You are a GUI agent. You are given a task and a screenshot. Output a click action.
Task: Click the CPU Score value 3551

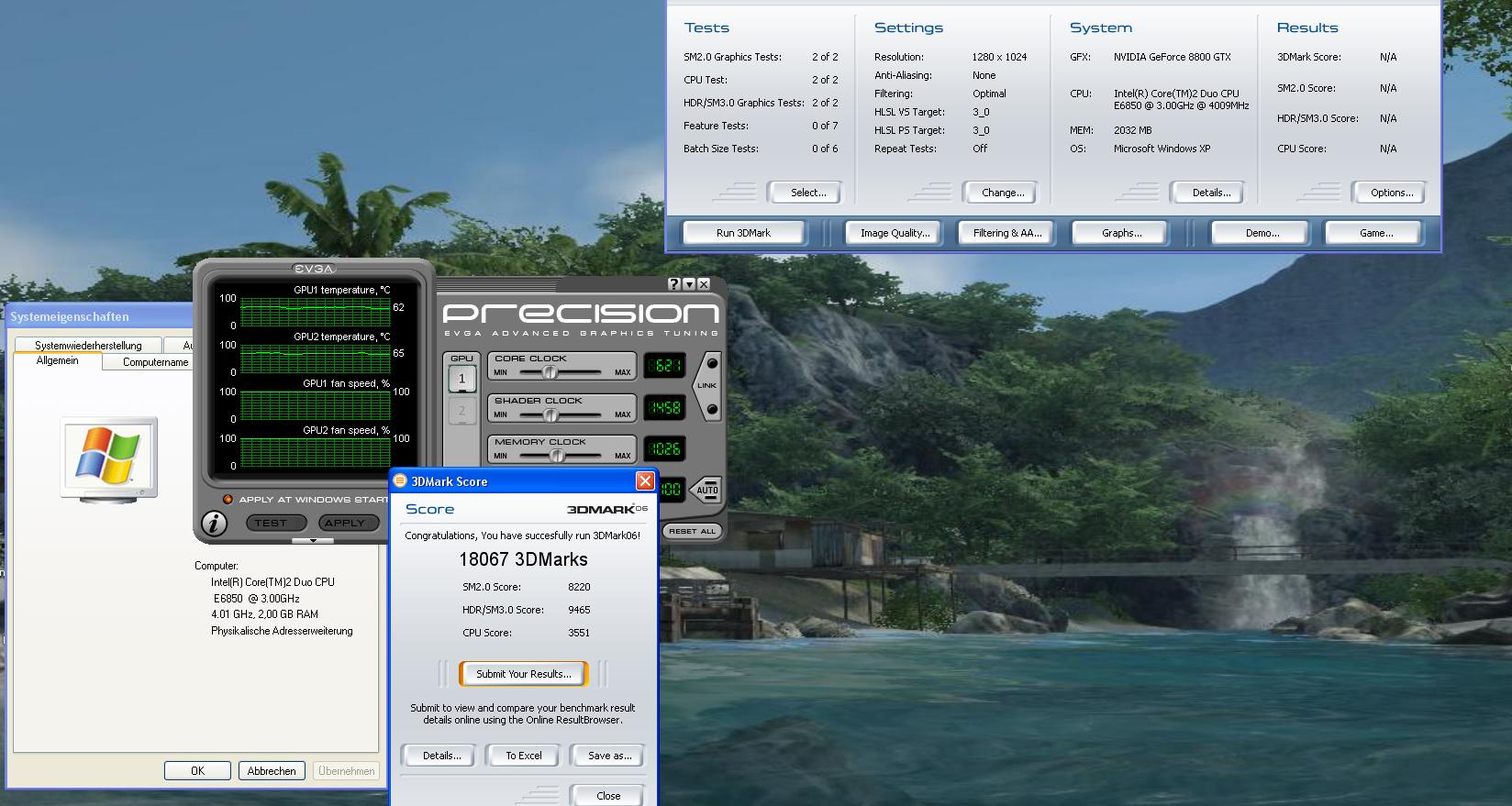point(579,633)
